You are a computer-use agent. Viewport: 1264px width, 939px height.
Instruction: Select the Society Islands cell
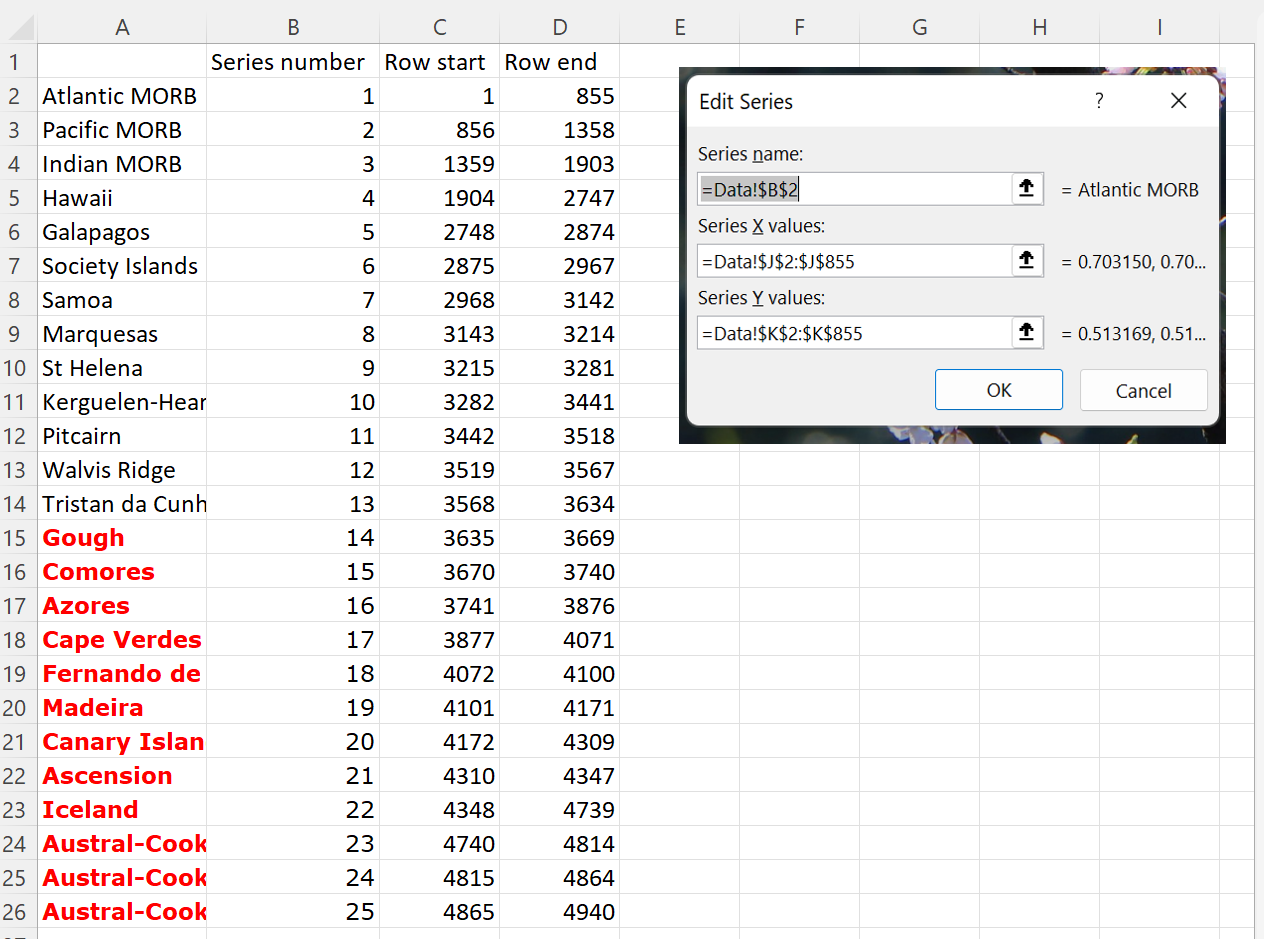122,266
